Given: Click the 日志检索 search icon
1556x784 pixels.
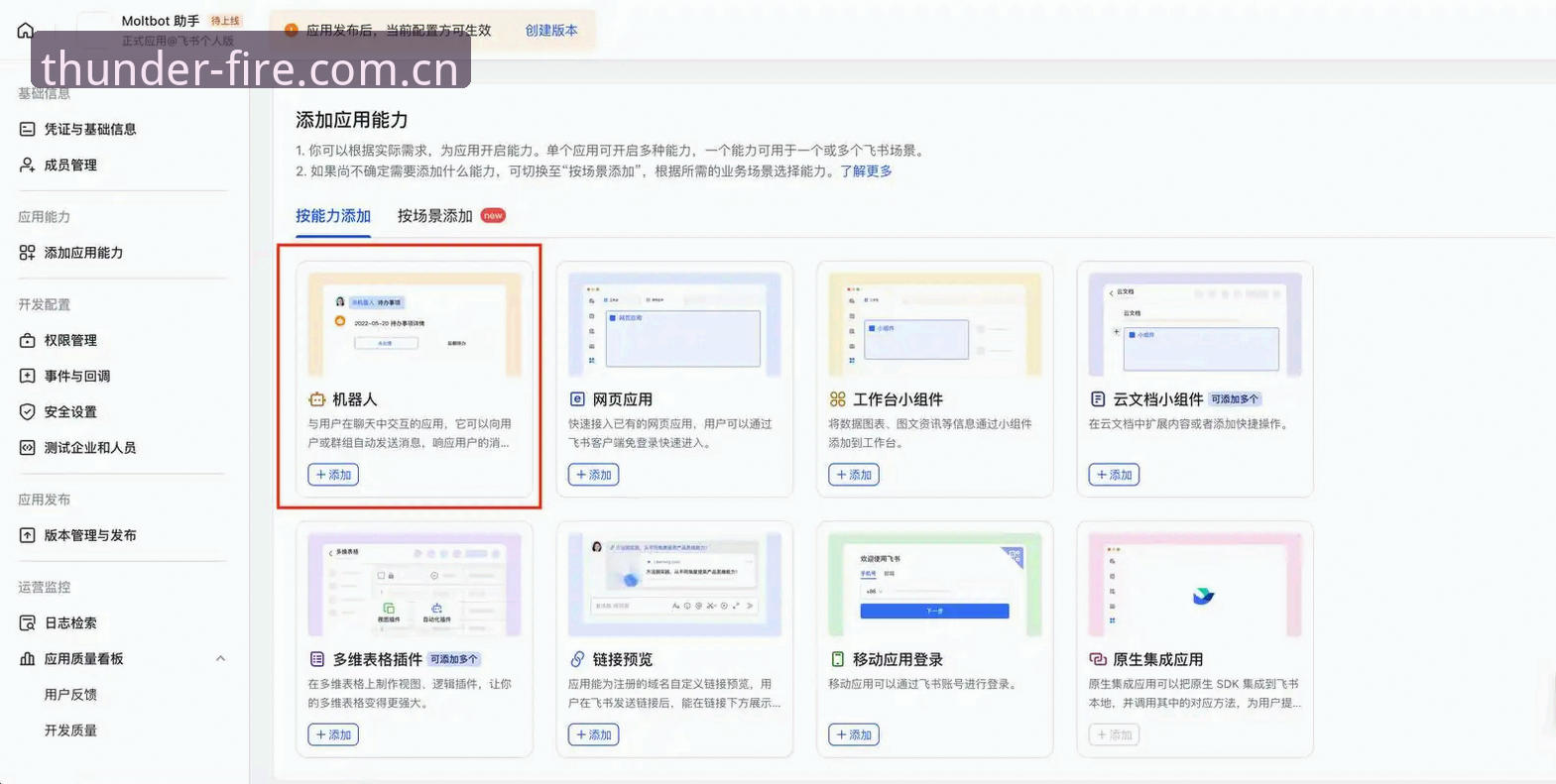Looking at the screenshot, I should [x=27, y=622].
